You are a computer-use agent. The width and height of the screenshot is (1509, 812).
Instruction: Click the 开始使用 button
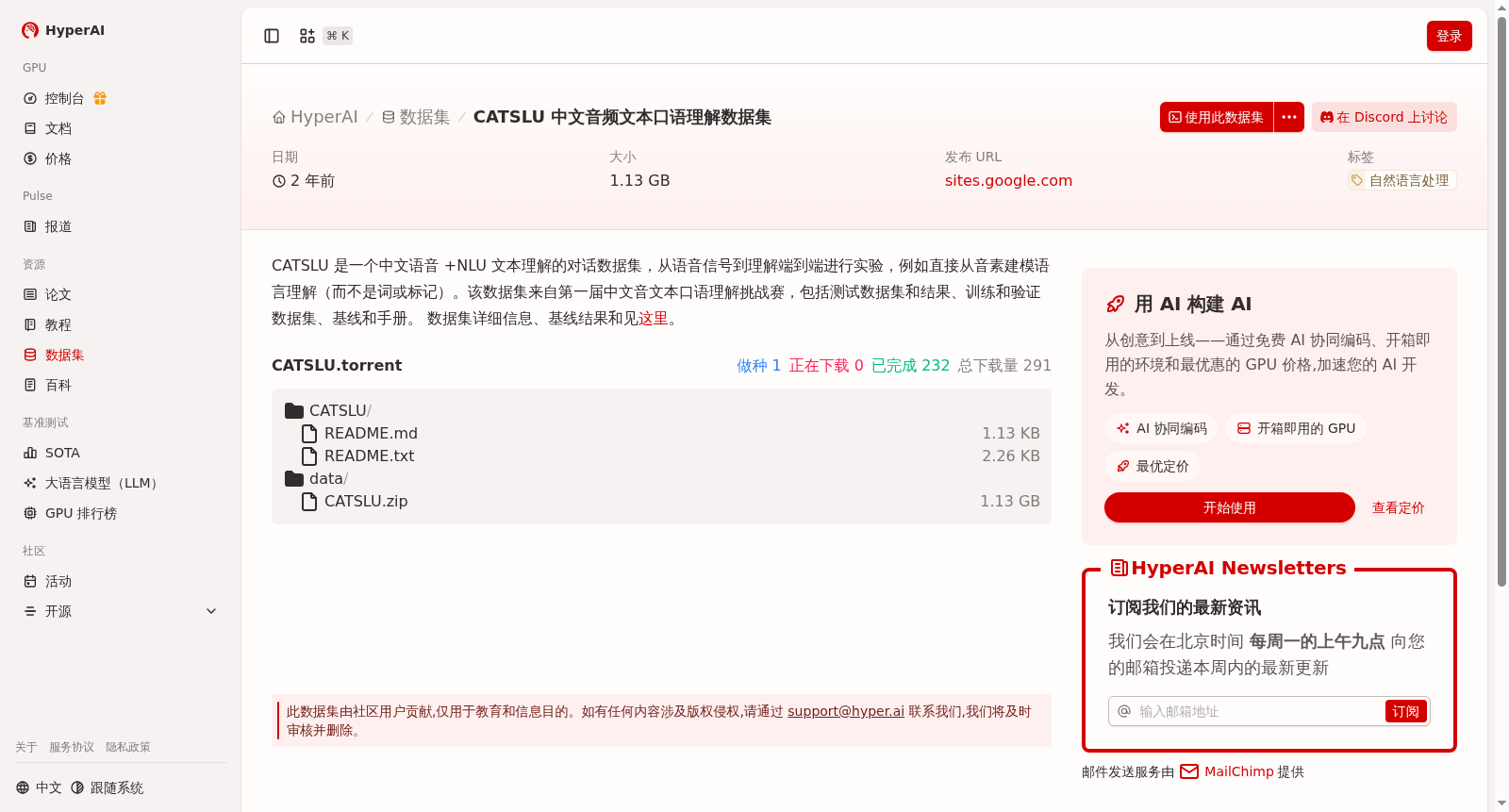(x=1229, y=507)
